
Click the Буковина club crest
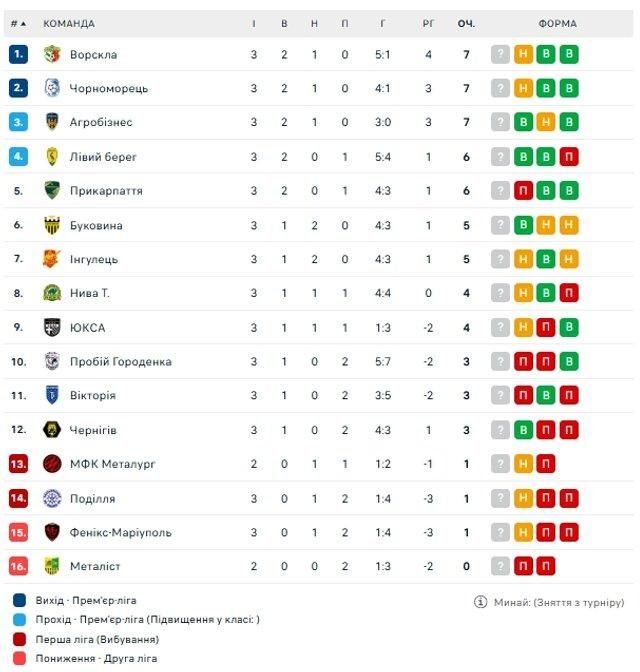click(52, 226)
